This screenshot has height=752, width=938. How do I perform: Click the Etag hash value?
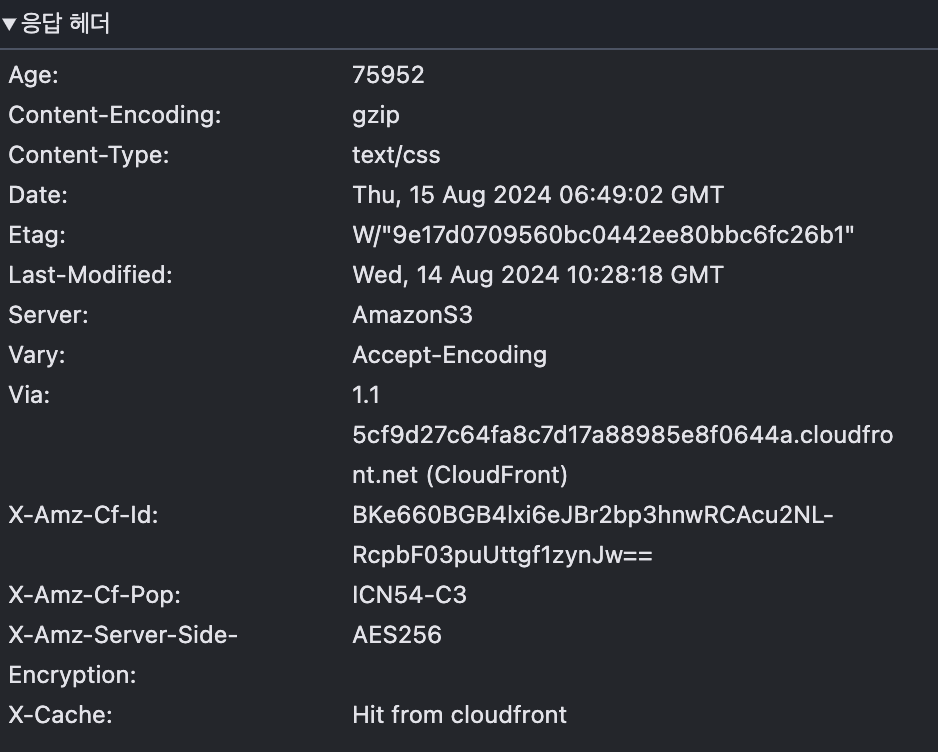(603, 235)
